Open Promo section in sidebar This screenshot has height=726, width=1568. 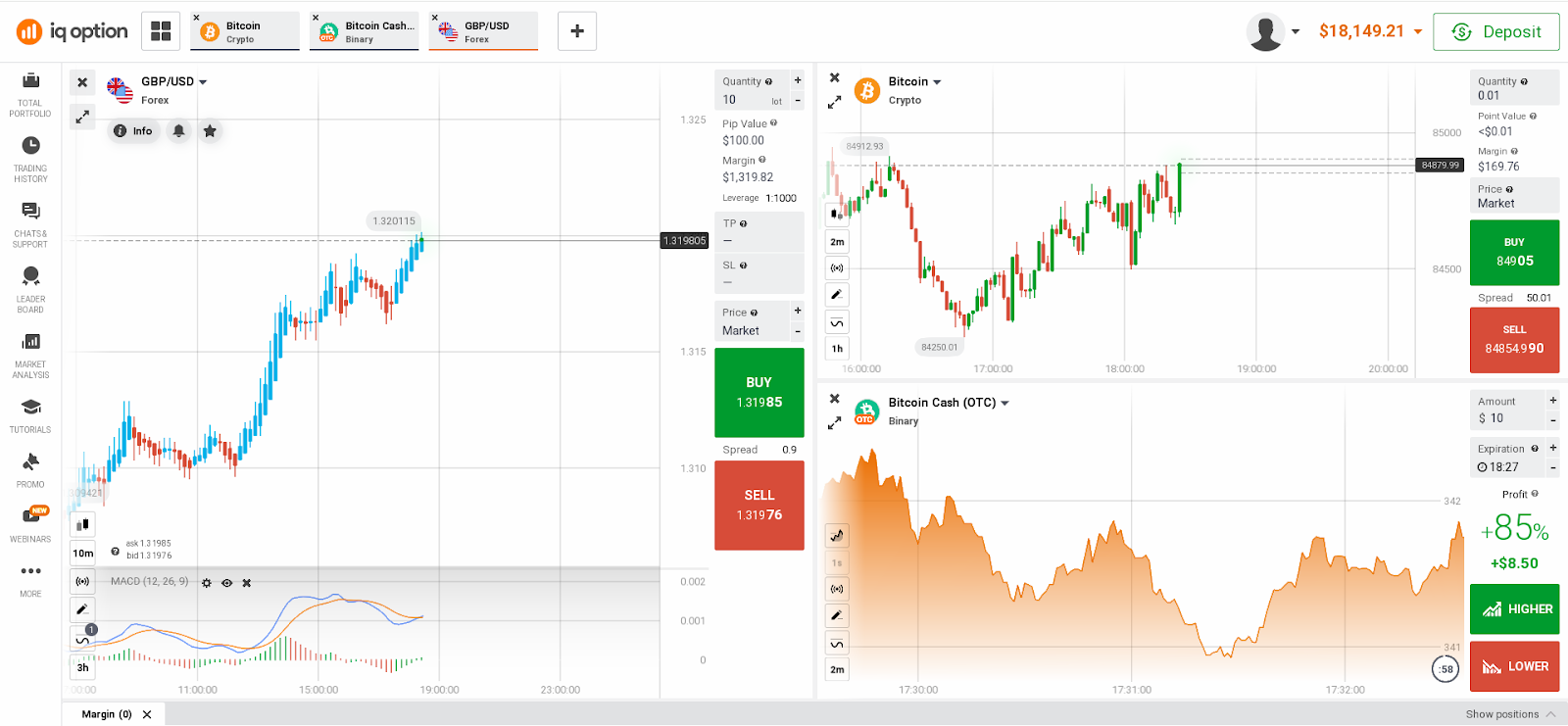[30, 471]
